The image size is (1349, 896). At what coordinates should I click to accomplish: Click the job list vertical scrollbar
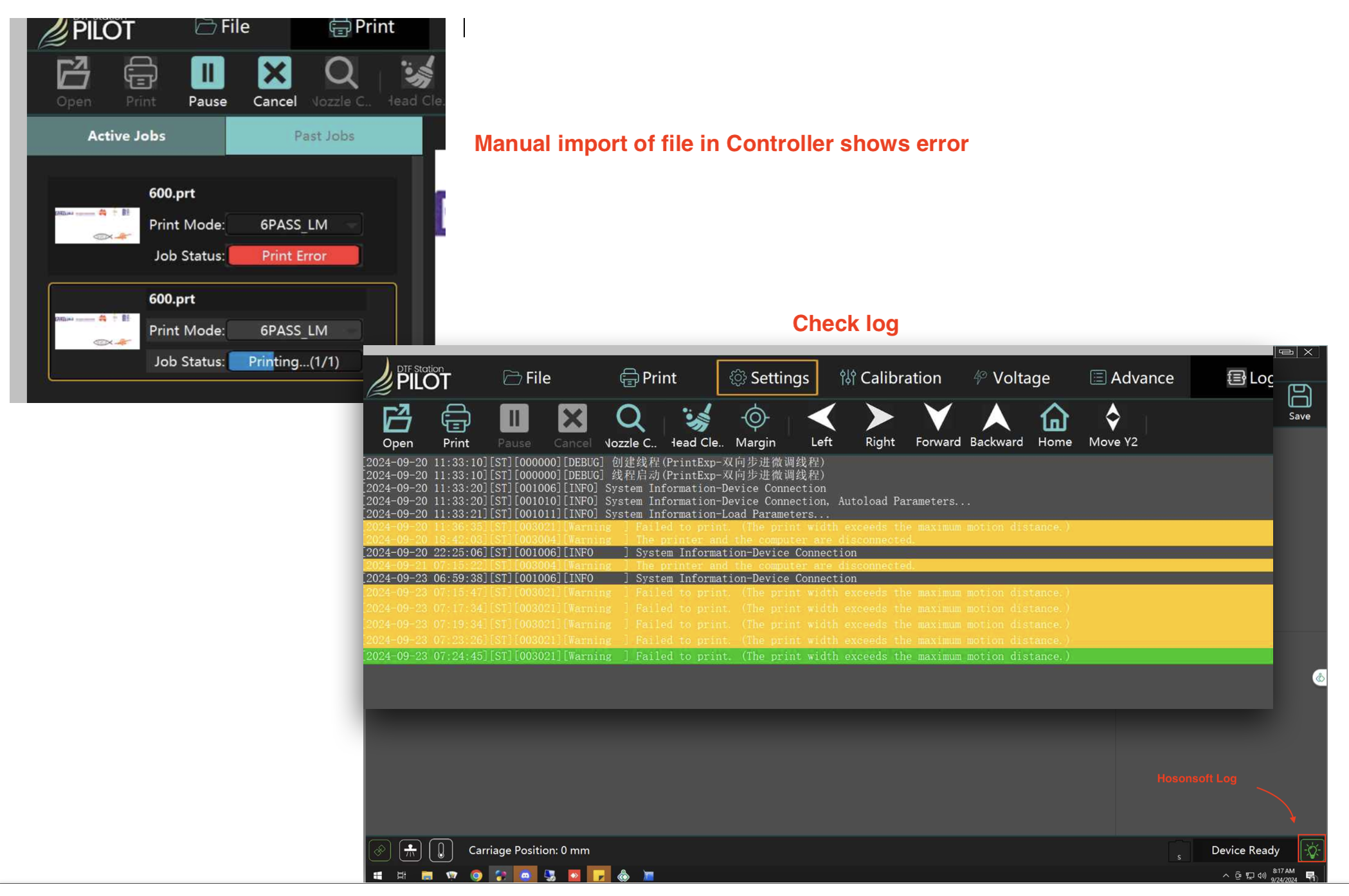[x=417, y=251]
